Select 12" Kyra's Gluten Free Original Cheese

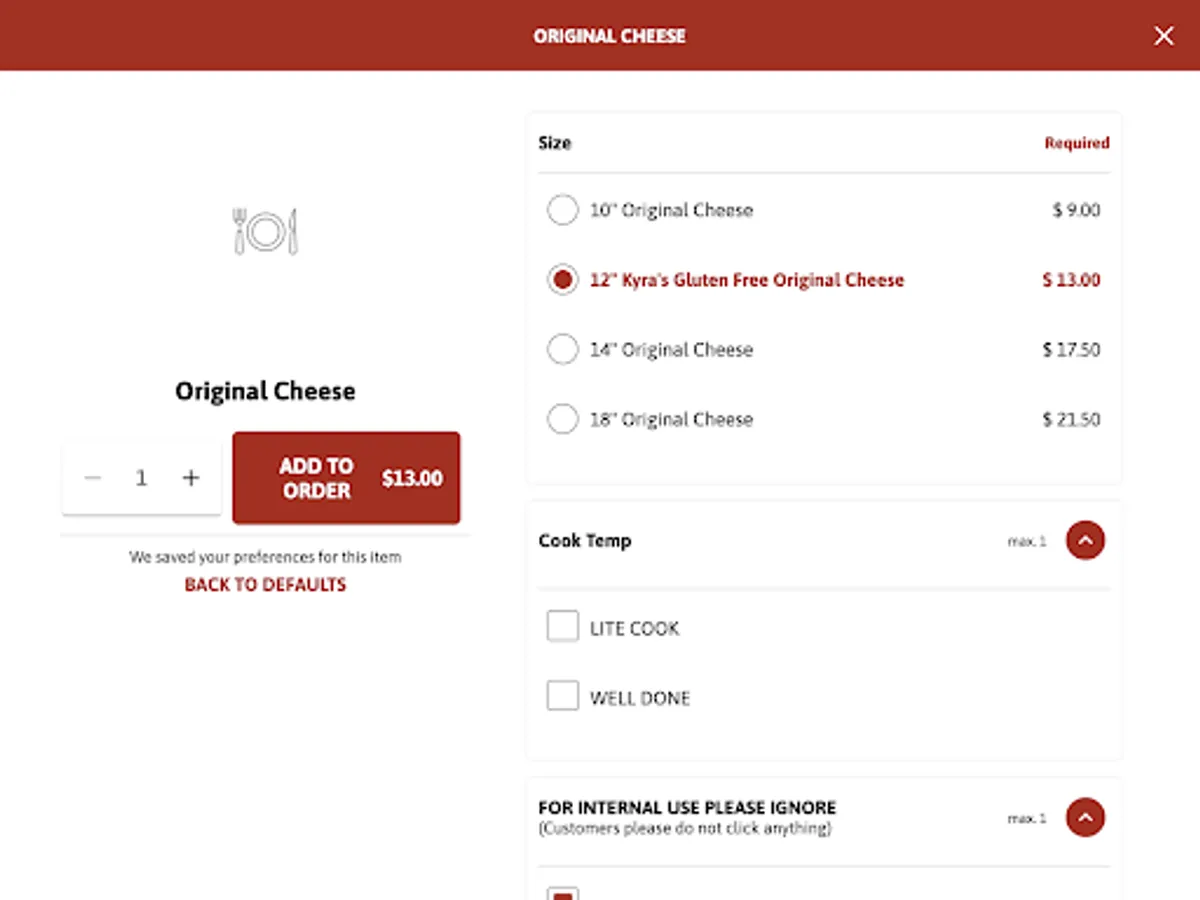click(x=563, y=280)
